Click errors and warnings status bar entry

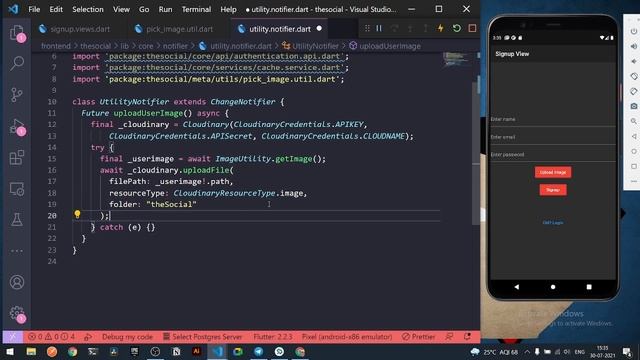tap(51, 337)
